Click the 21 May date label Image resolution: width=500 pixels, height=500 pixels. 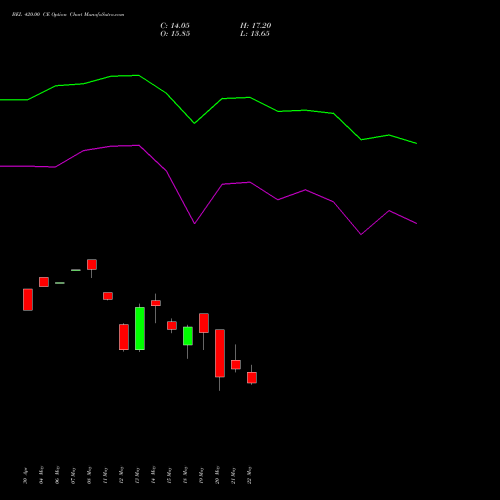coord(233,475)
